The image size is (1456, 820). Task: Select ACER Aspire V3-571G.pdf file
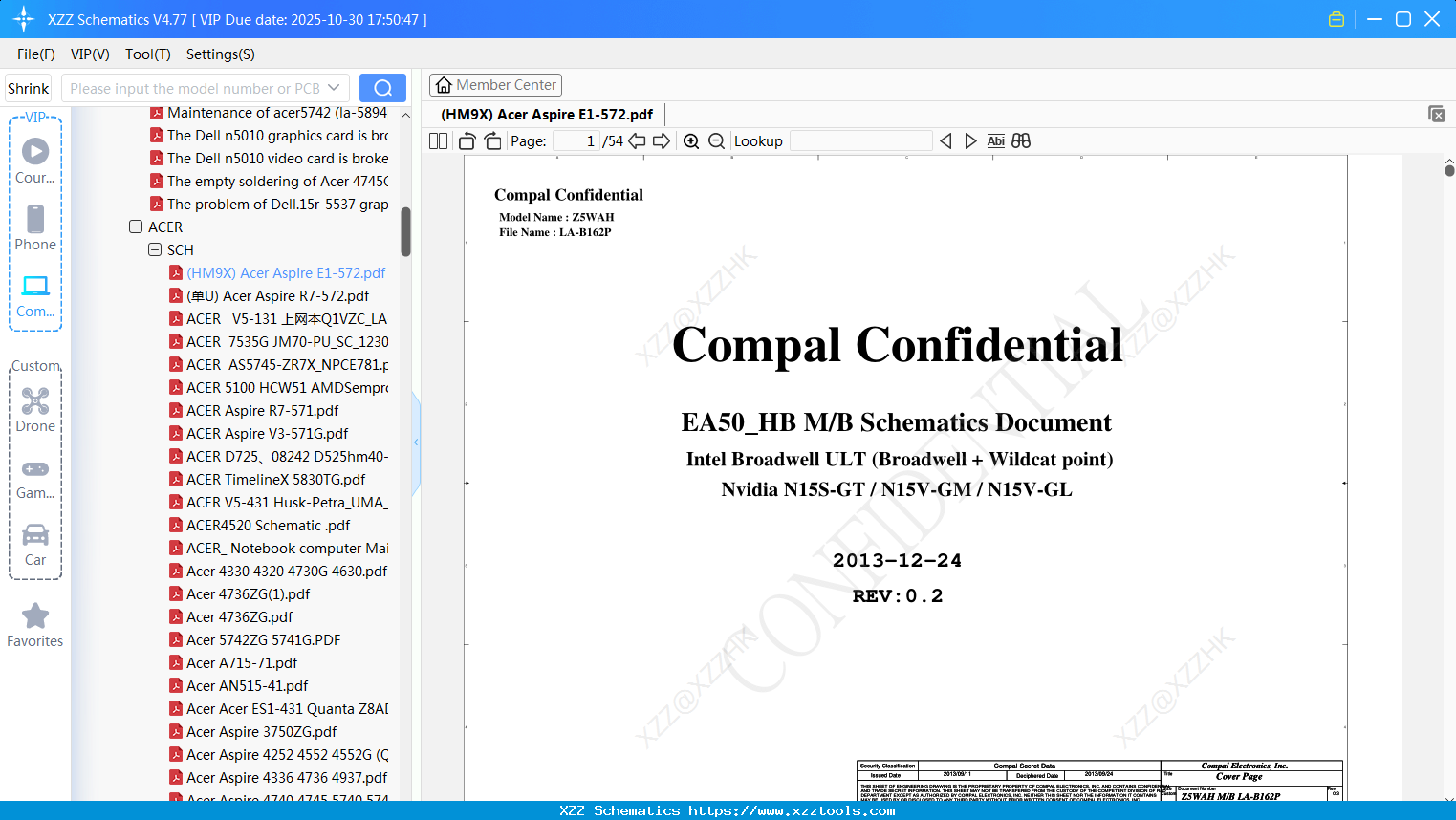pos(267,433)
